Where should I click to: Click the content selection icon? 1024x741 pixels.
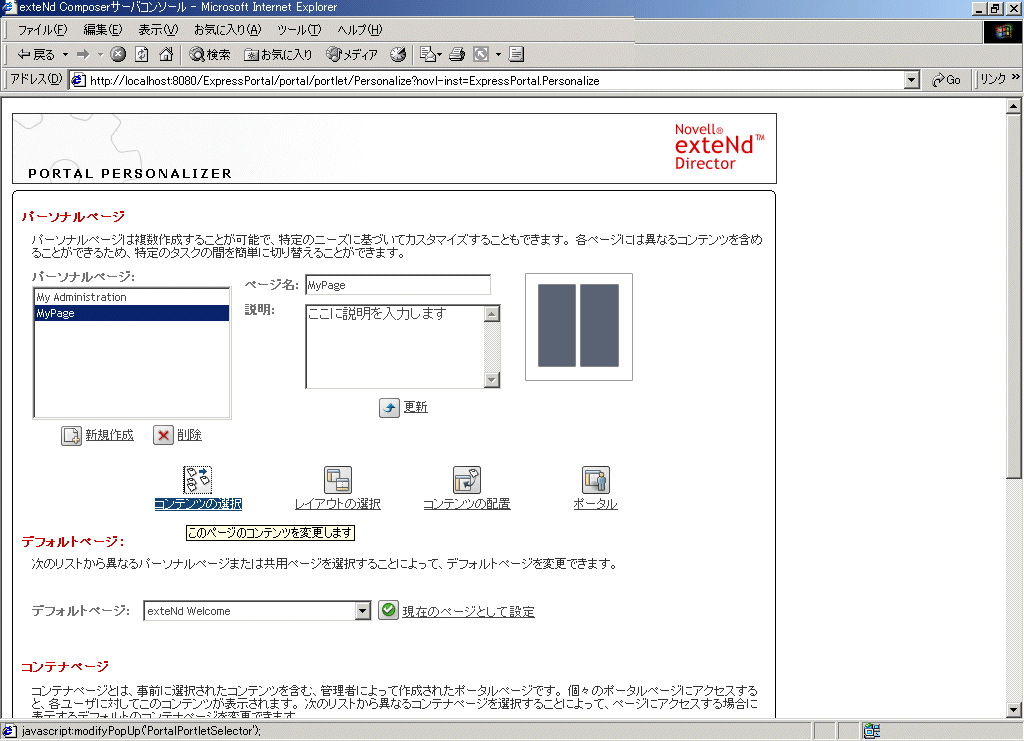197,480
